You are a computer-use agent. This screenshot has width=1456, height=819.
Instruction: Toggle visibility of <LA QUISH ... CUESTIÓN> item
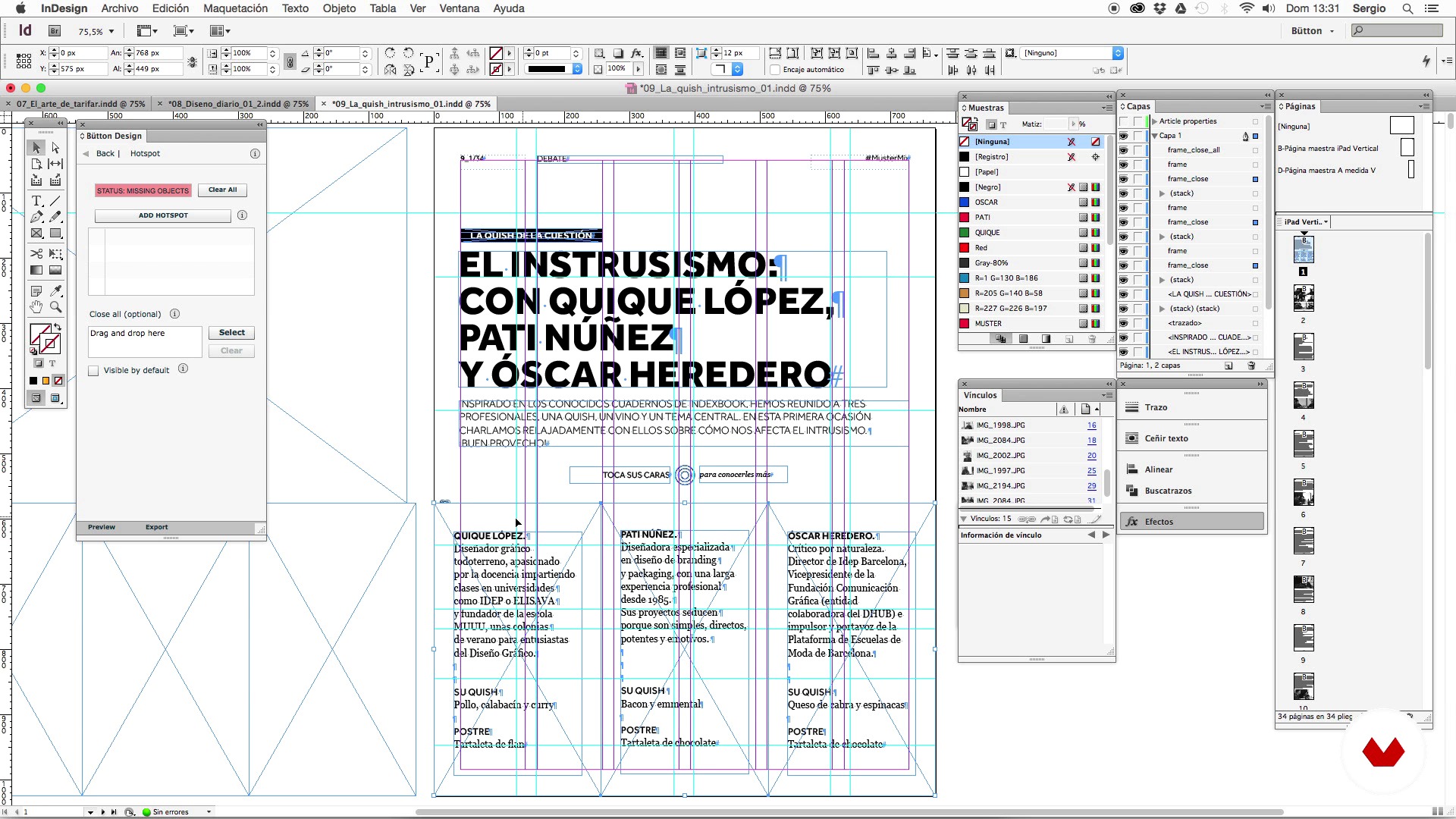[x=1124, y=294]
